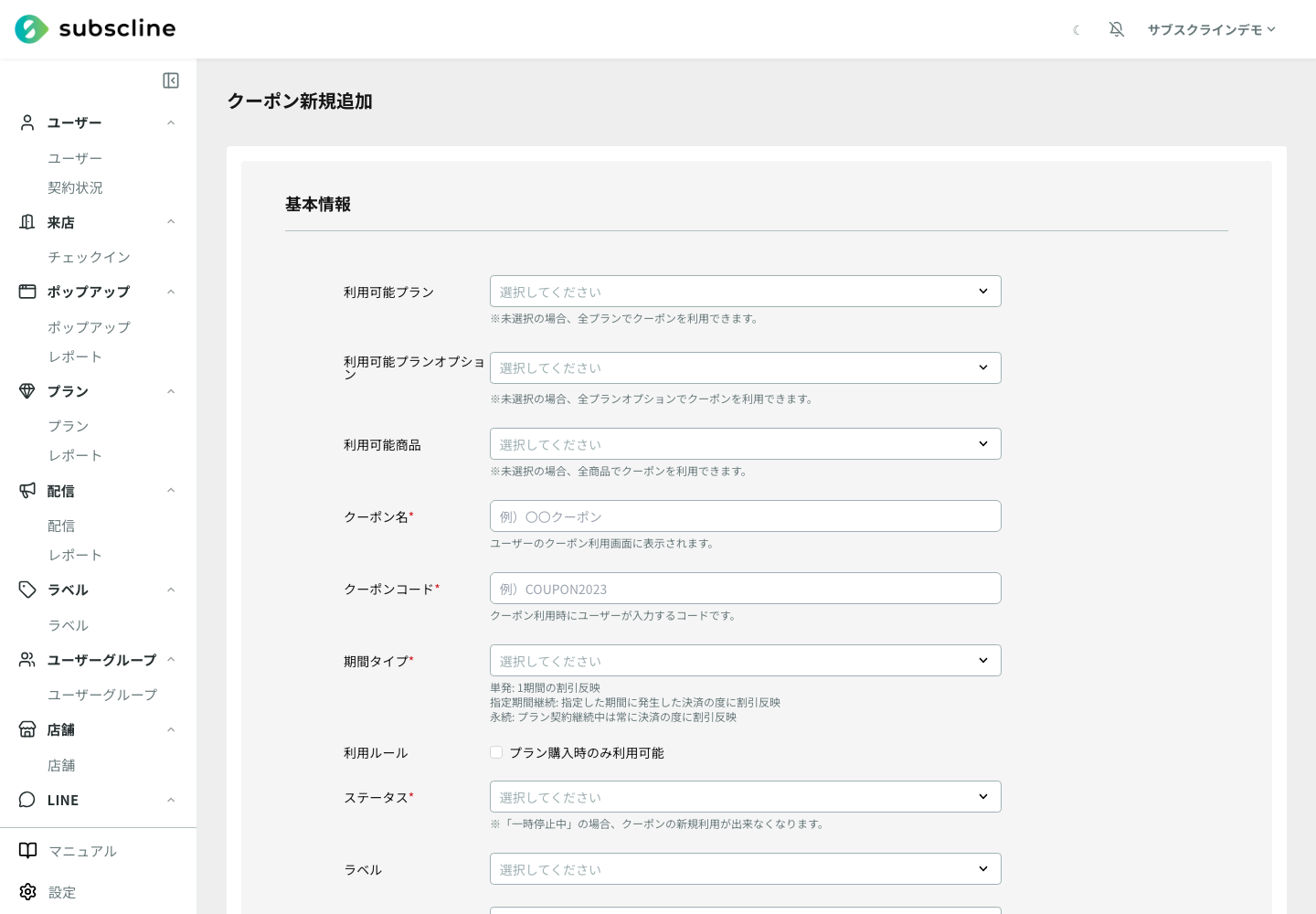Open the ステータス dropdown

coord(746,797)
